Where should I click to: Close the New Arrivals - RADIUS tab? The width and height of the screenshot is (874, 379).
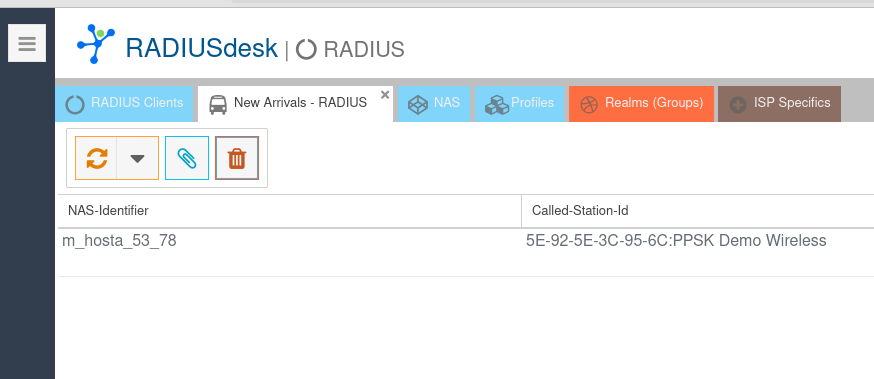[385, 95]
